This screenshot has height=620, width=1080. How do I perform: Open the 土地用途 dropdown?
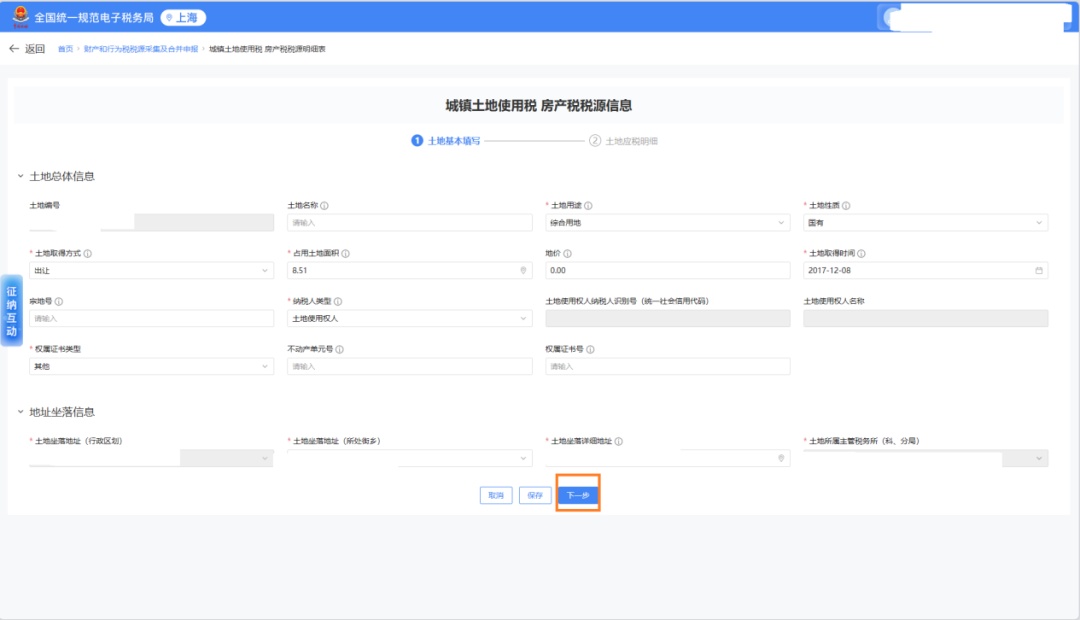667,223
